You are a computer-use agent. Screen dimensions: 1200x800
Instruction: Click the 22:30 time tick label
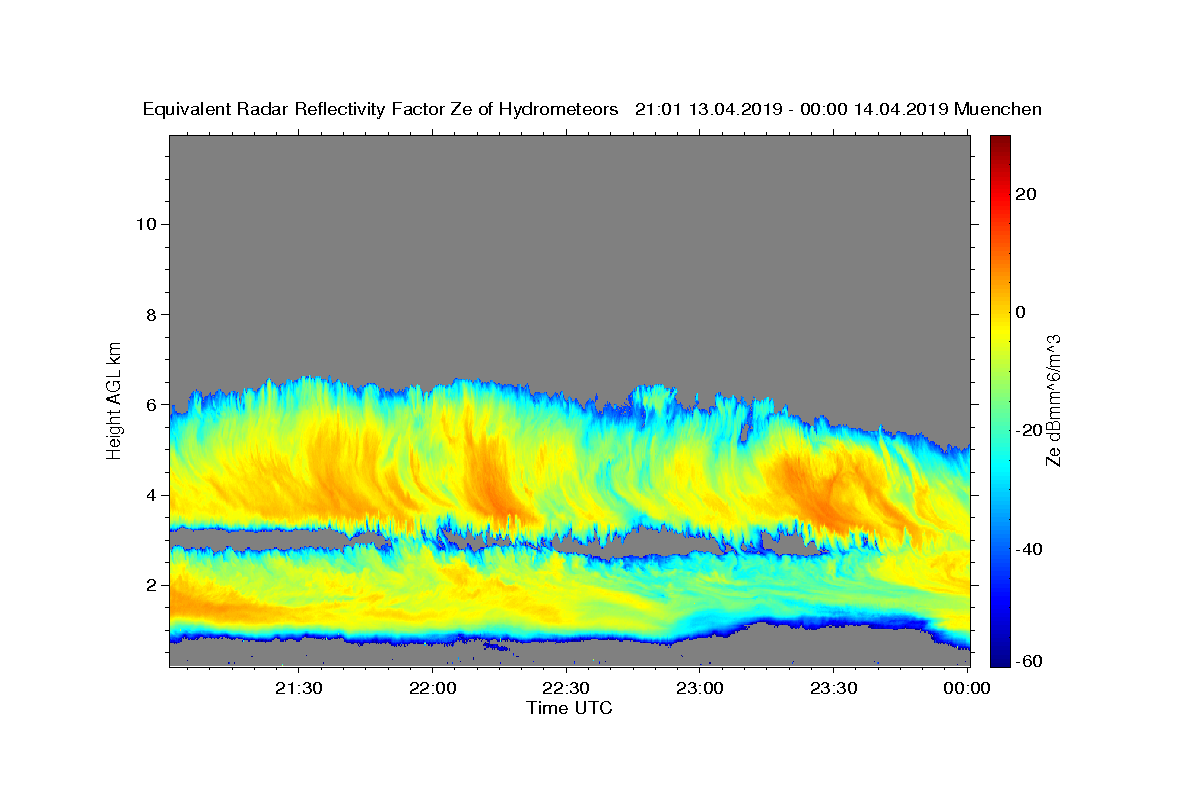pos(567,688)
